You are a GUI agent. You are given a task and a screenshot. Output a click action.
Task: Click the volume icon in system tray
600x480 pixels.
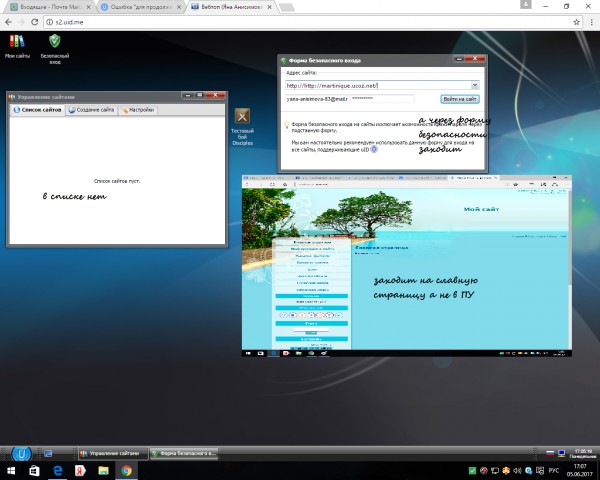[x=517, y=470]
